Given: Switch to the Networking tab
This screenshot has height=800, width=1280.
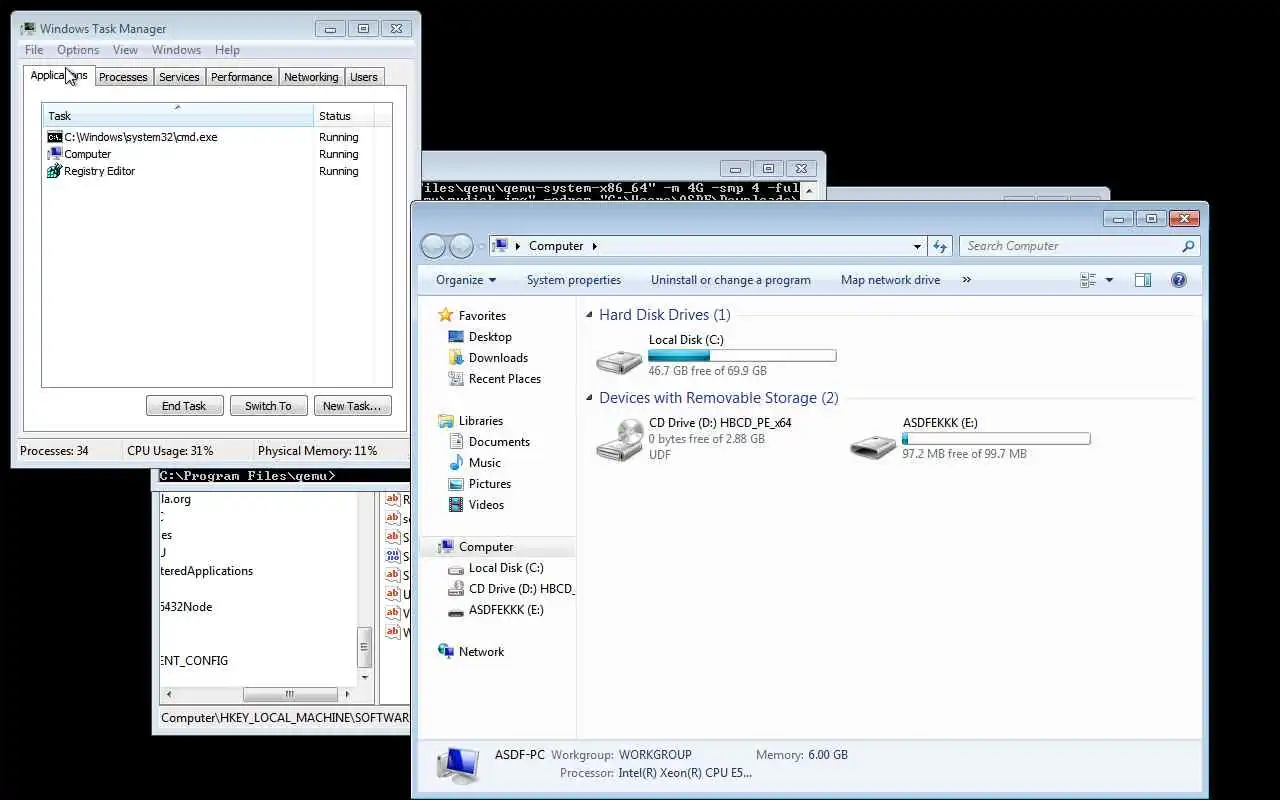Looking at the screenshot, I should pyautogui.click(x=311, y=77).
